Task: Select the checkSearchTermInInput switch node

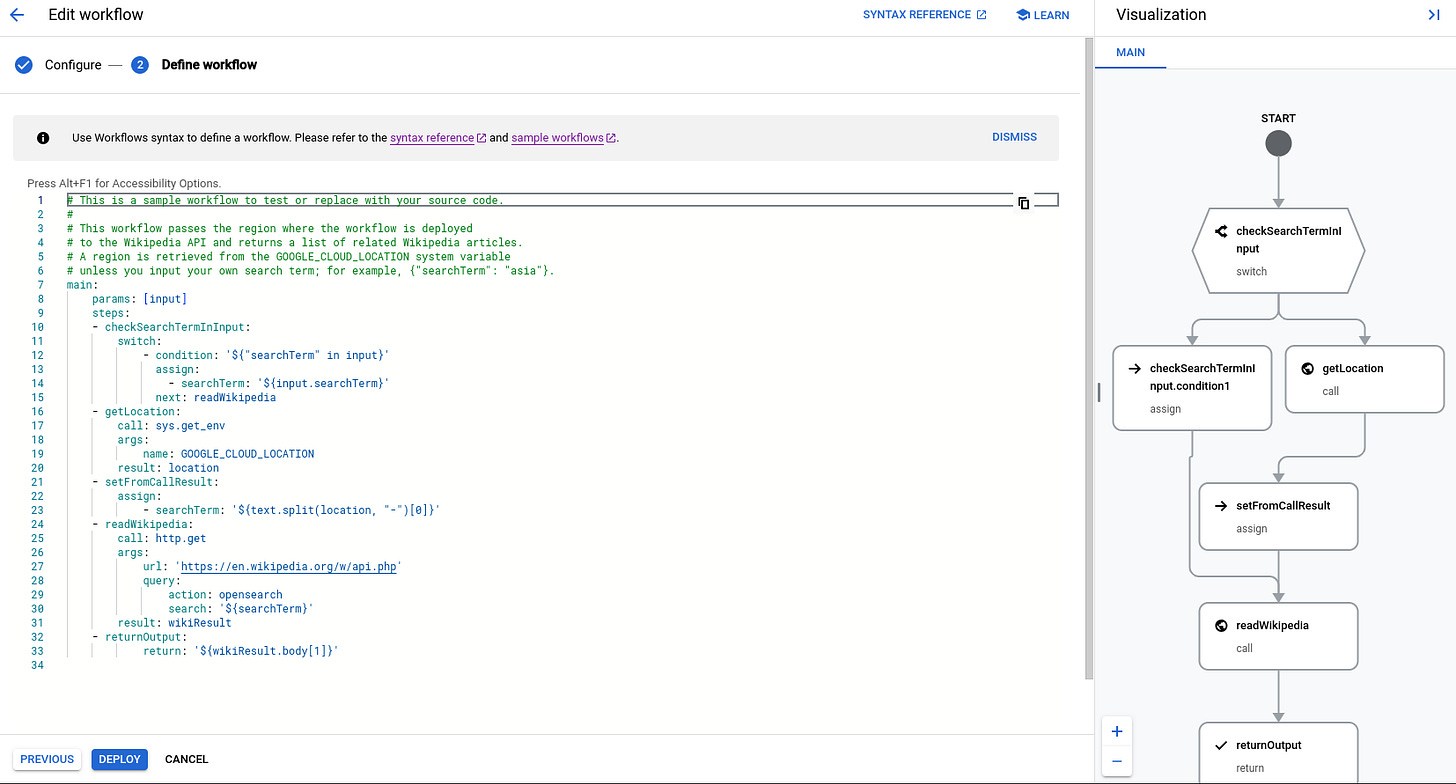Action: pos(1278,250)
